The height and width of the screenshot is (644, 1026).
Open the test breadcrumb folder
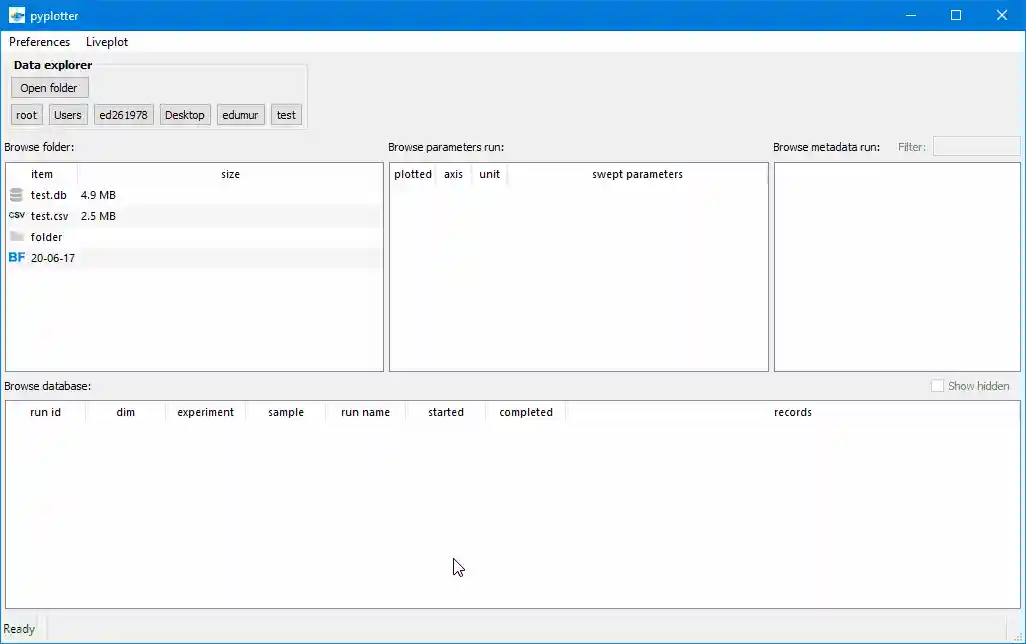click(x=286, y=114)
